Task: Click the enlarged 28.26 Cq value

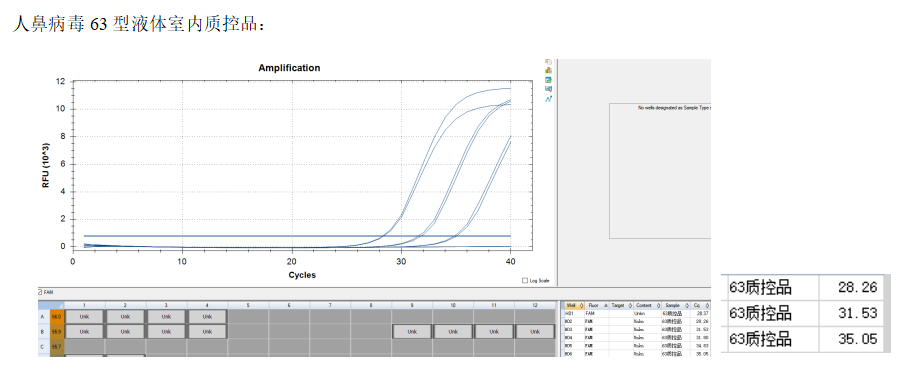Action: coord(858,287)
